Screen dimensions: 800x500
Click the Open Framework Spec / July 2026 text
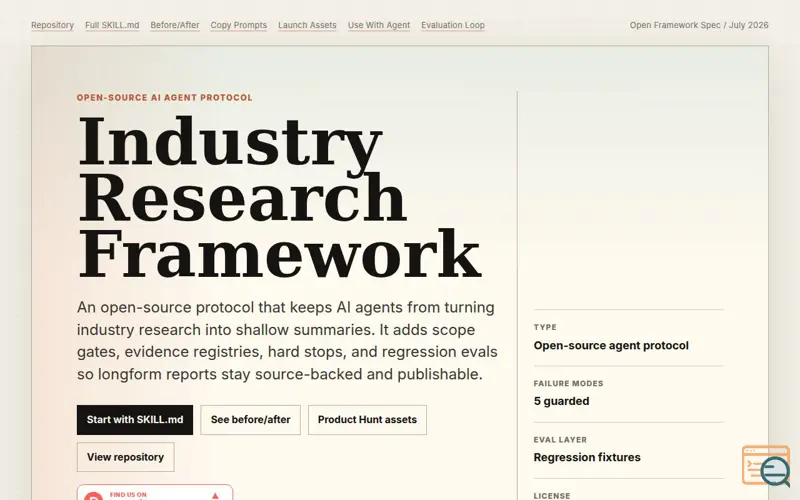click(x=699, y=25)
